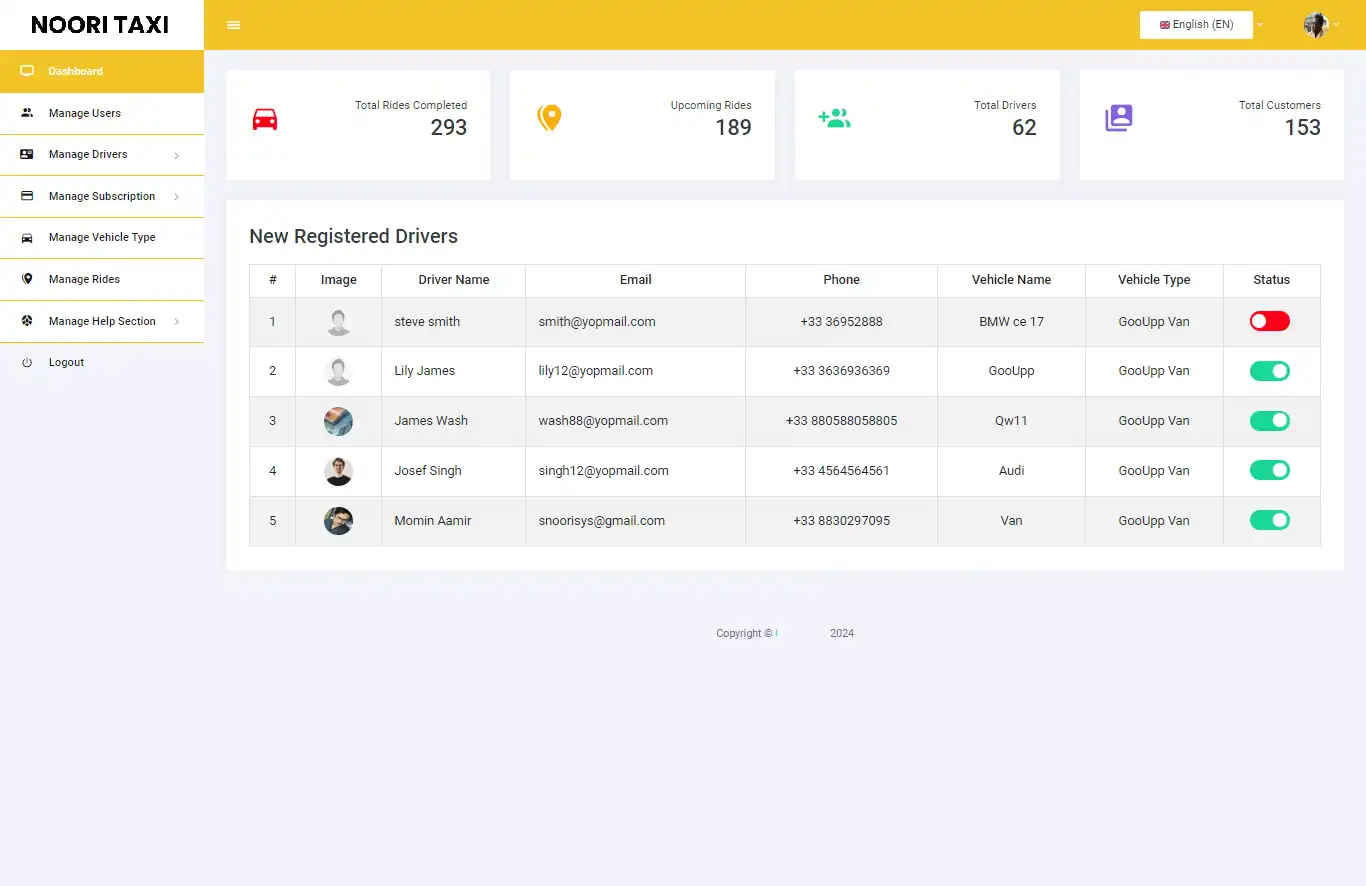The height and width of the screenshot is (886, 1366).
Task: Select the Upcoming Rides location pin icon
Action: coord(549,117)
